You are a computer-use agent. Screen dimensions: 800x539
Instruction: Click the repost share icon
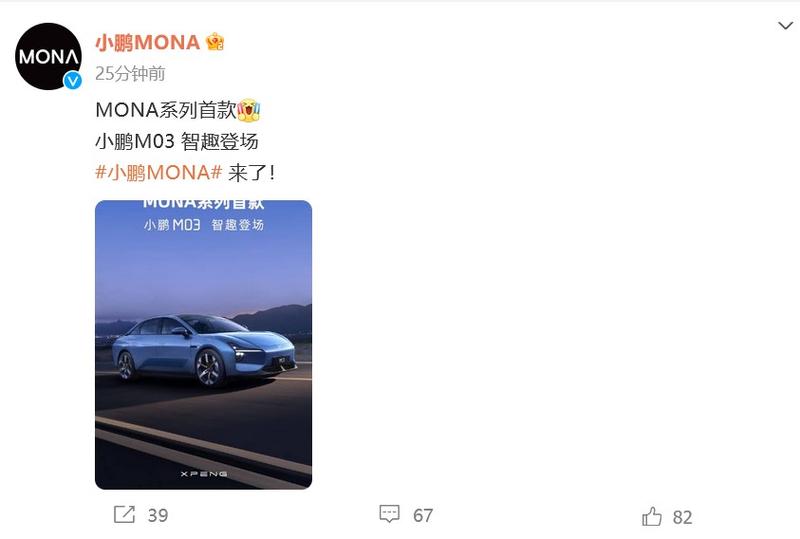[x=124, y=514]
